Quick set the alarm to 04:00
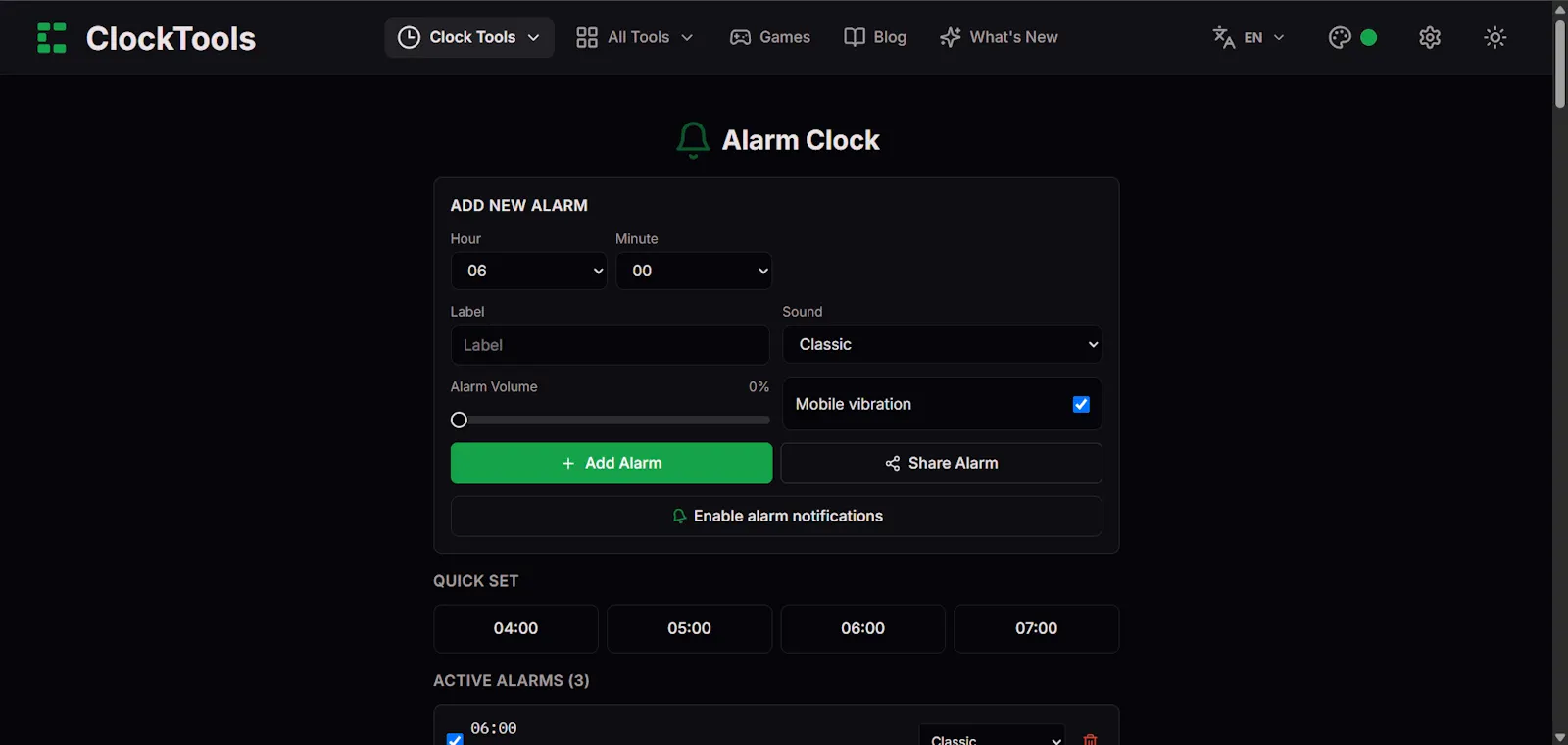Image resolution: width=1568 pixels, height=745 pixels. pyautogui.click(x=515, y=628)
